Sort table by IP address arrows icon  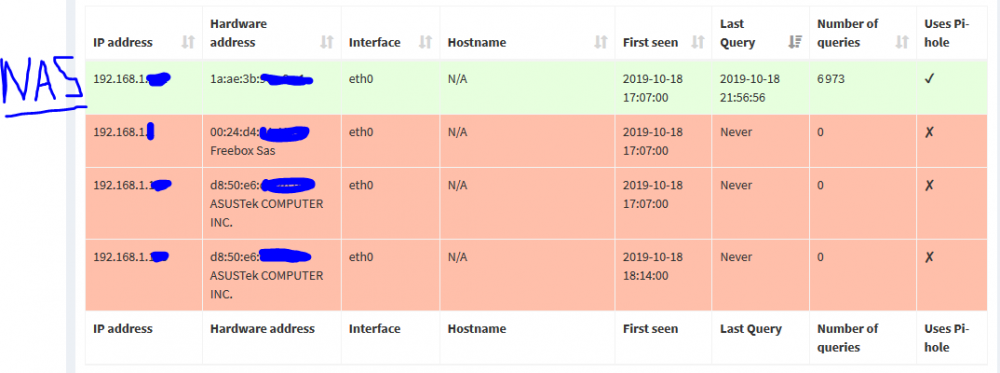[188, 43]
